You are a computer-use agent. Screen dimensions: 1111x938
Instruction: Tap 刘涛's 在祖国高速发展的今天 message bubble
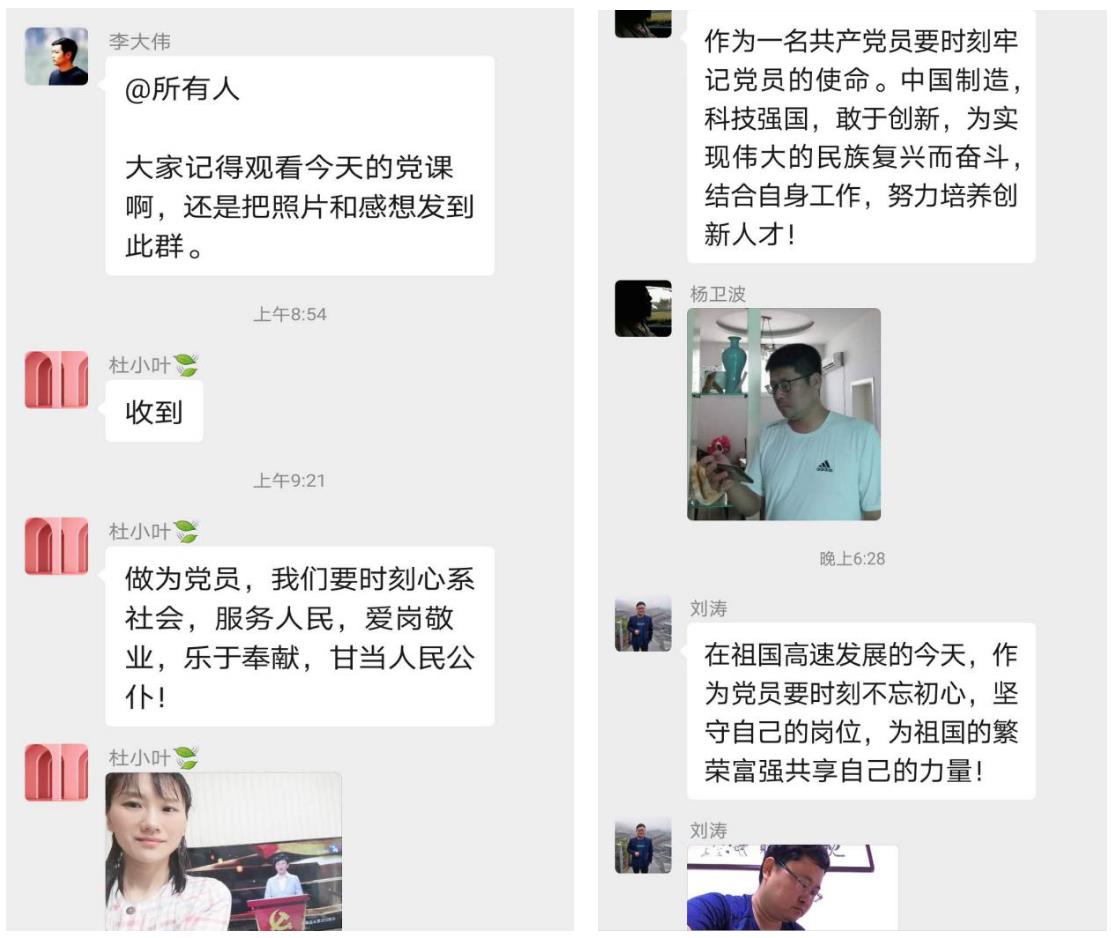pyautogui.click(x=862, y=711)
